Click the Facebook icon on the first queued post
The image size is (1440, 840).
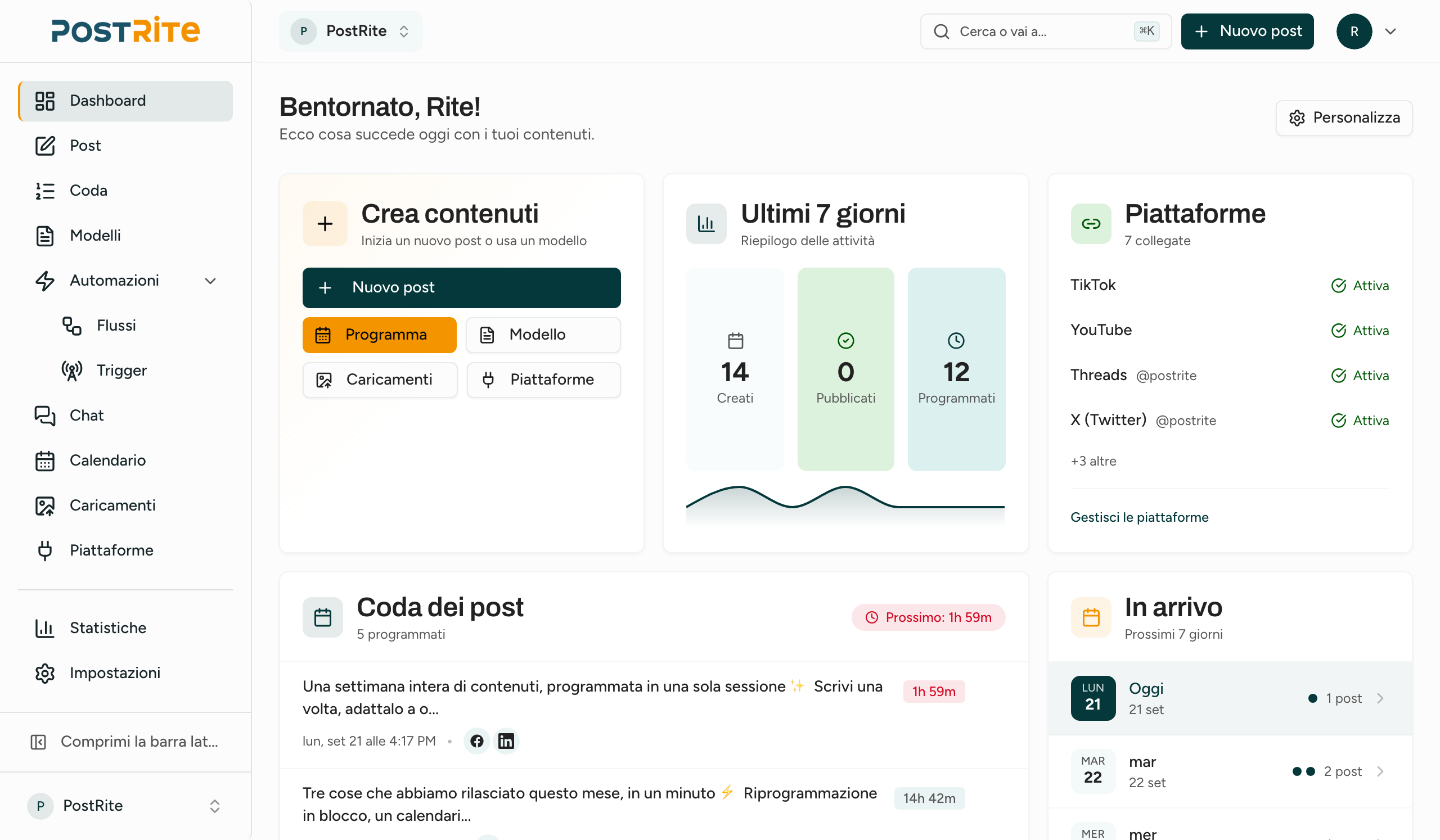pos(476,742)
